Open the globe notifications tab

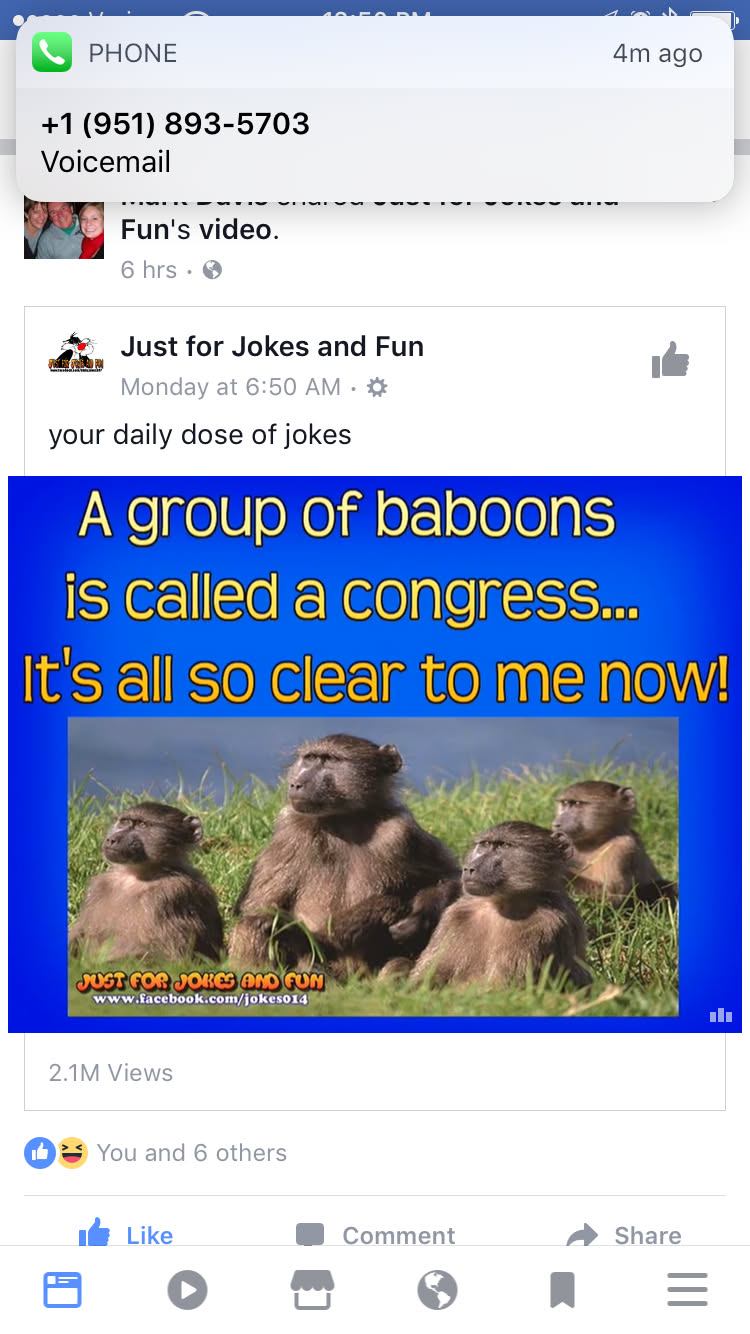437,1290
